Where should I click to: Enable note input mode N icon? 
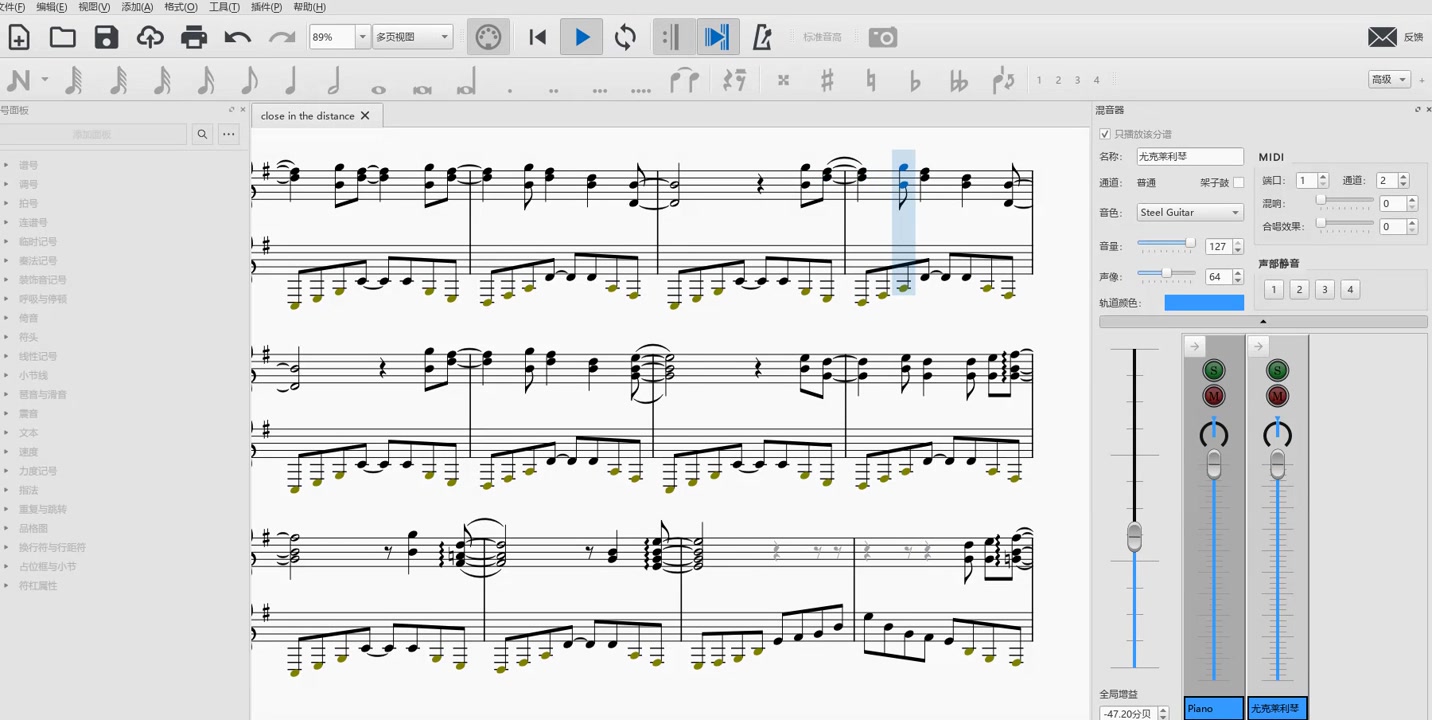pos(18,80)
